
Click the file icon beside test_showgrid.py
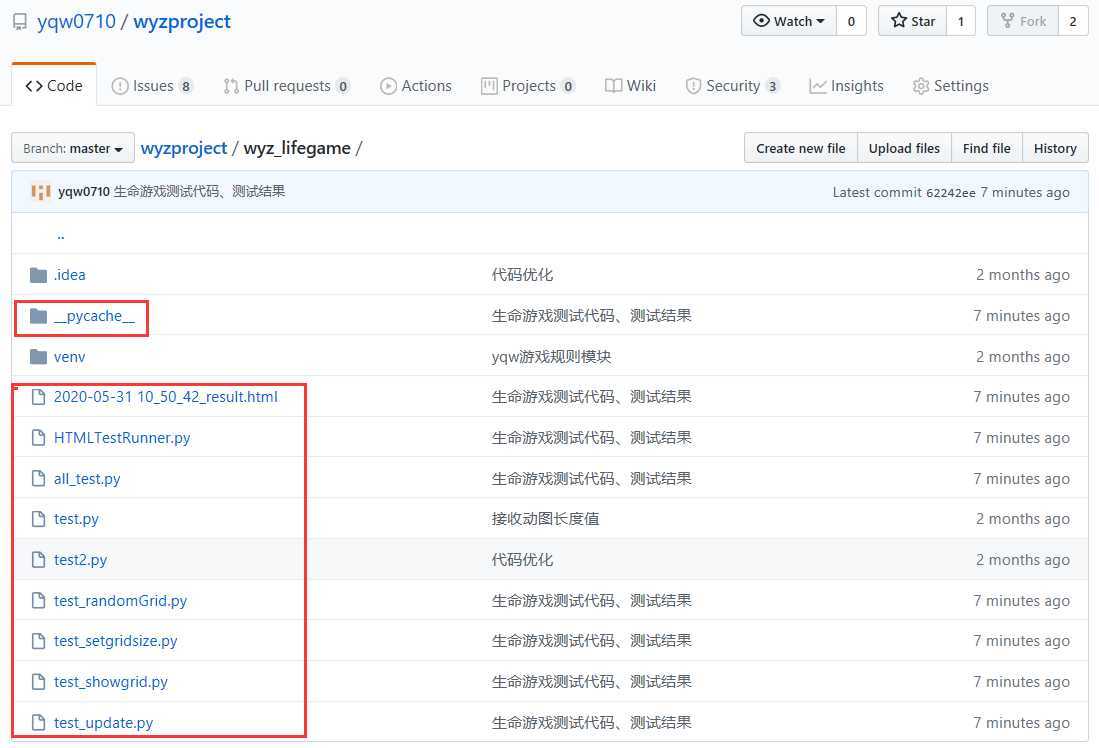(39, 682)
